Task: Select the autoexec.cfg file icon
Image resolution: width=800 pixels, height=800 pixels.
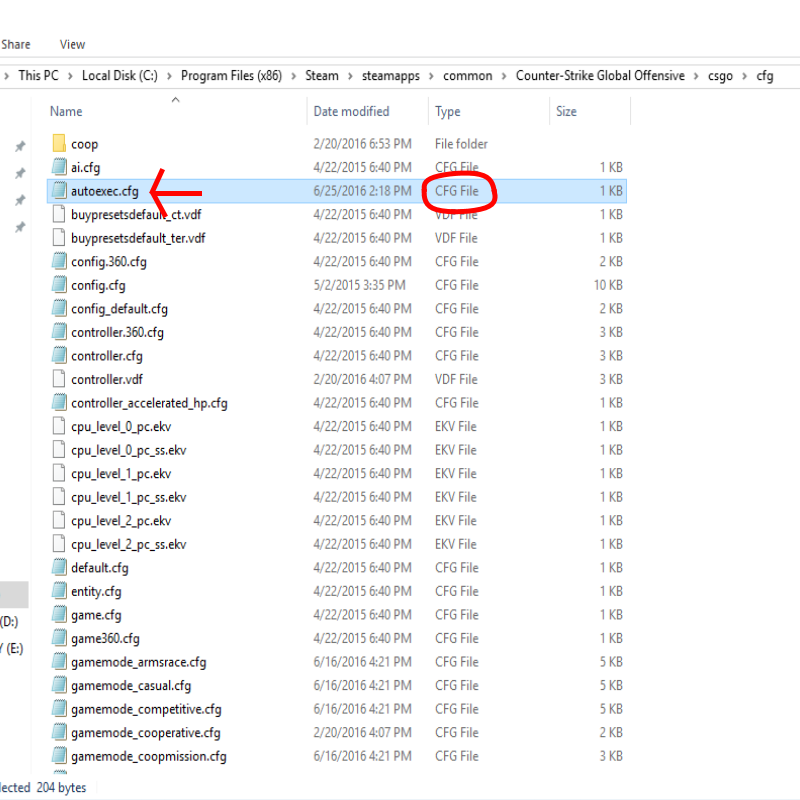Action: (x=59, y=190)
